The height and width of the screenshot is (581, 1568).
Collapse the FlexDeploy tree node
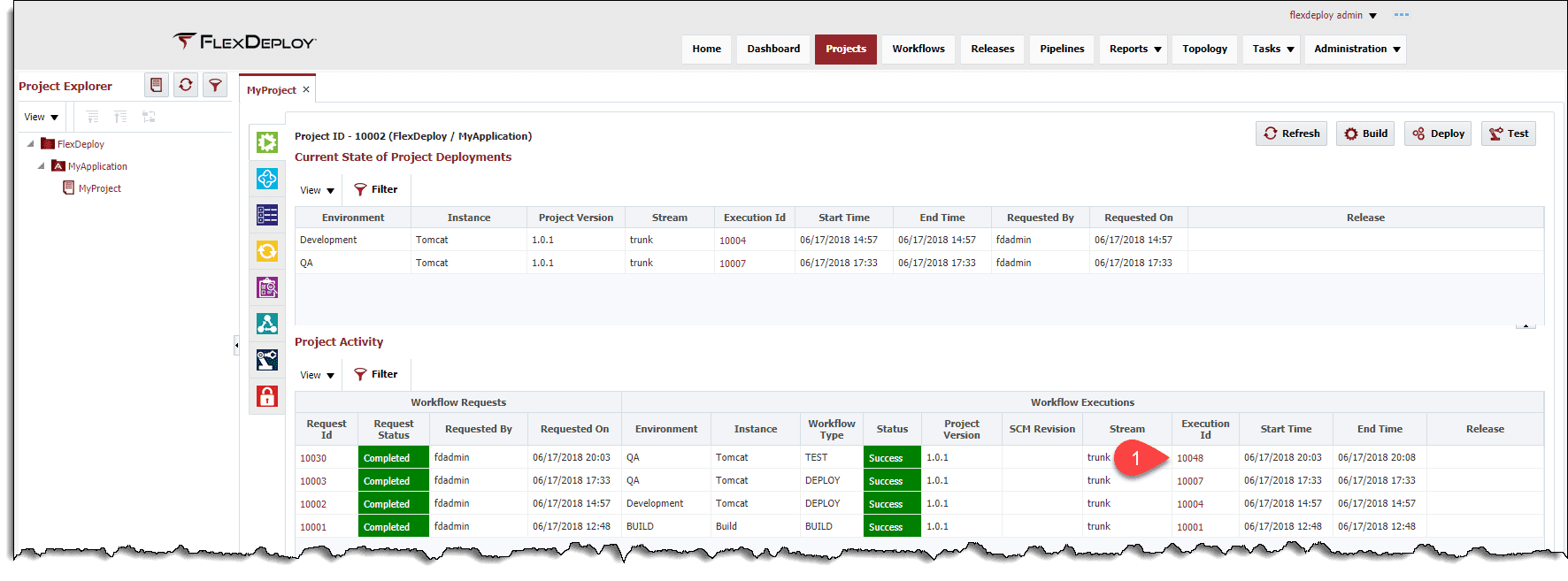click(31, 143)
